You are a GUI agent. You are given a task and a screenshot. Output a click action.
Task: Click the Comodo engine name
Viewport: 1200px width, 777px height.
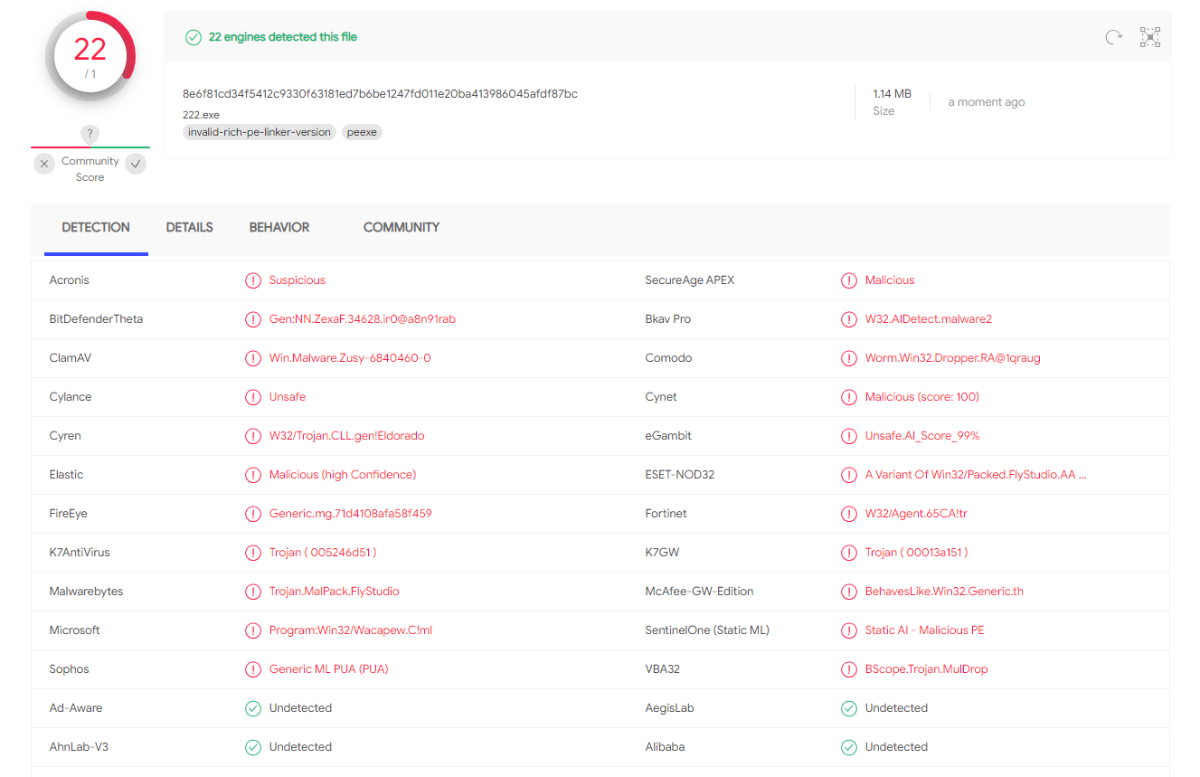(x=669, y=358)
